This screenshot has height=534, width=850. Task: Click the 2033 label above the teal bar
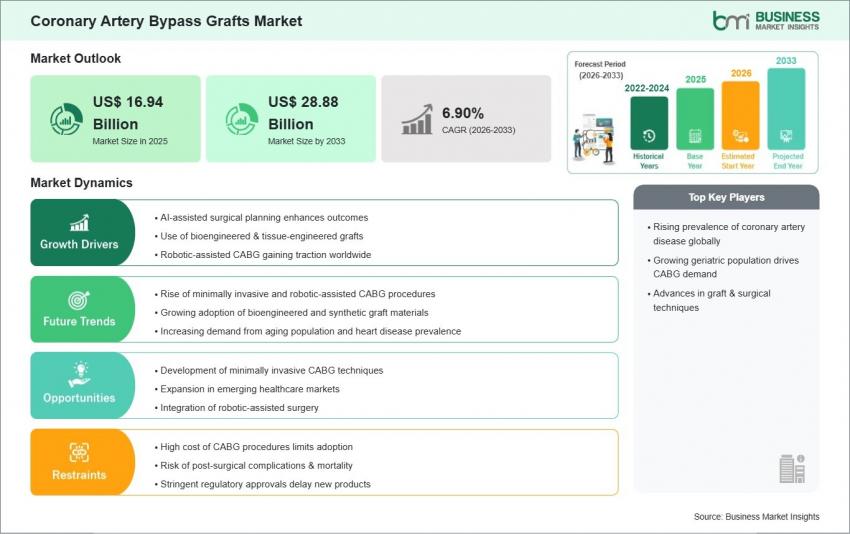786,61
